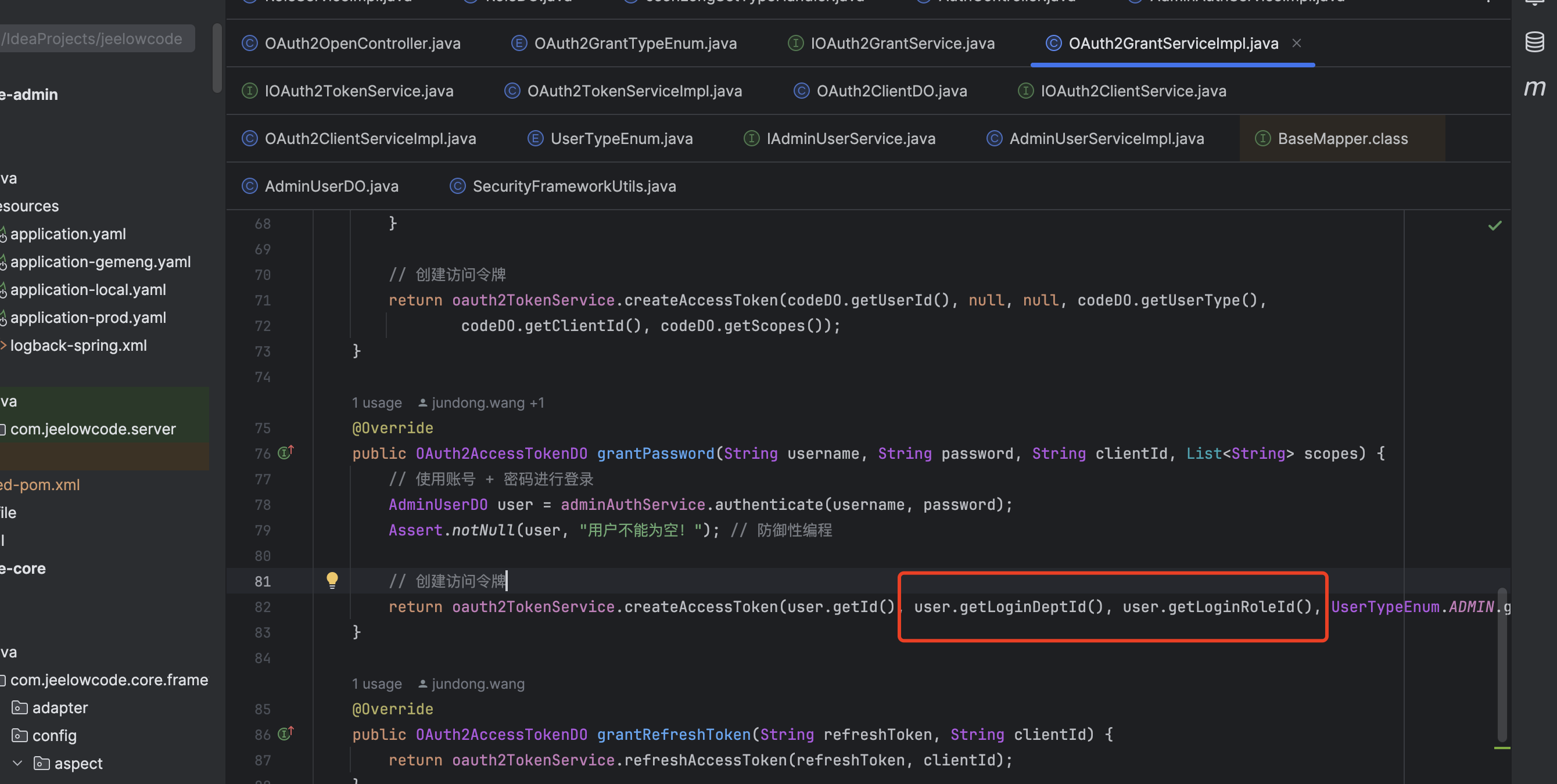The image size is (1557, 784).
Task: Click the editor vertical scrollbar thumb
Action: pyautogui.click(x=1501, y=664)
